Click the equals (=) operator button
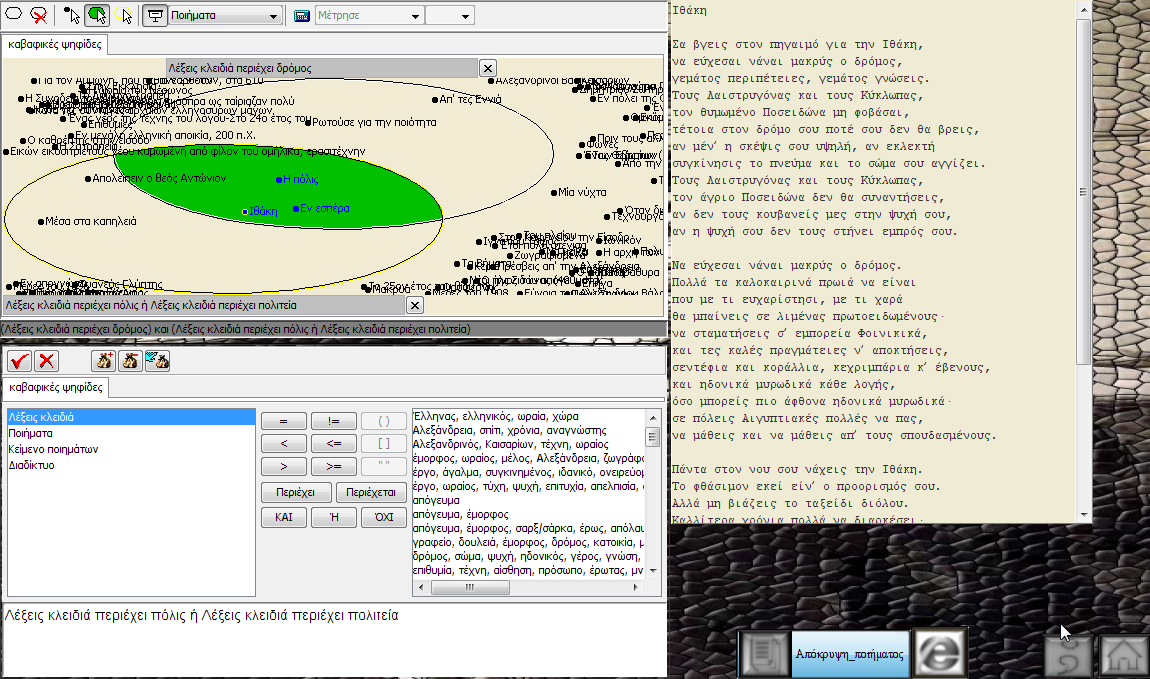The width and height of the screenshot is (1150, 679). (284, 422)
